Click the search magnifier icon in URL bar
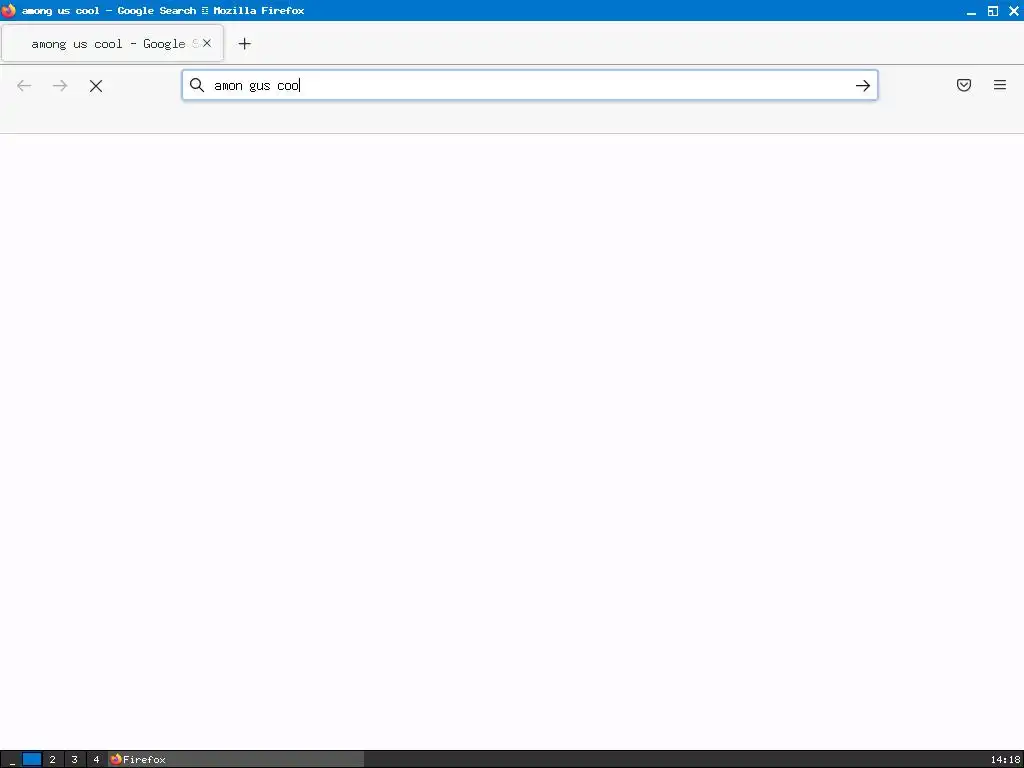The height and width of the screenshot is (768, 1024). point(197,85)
